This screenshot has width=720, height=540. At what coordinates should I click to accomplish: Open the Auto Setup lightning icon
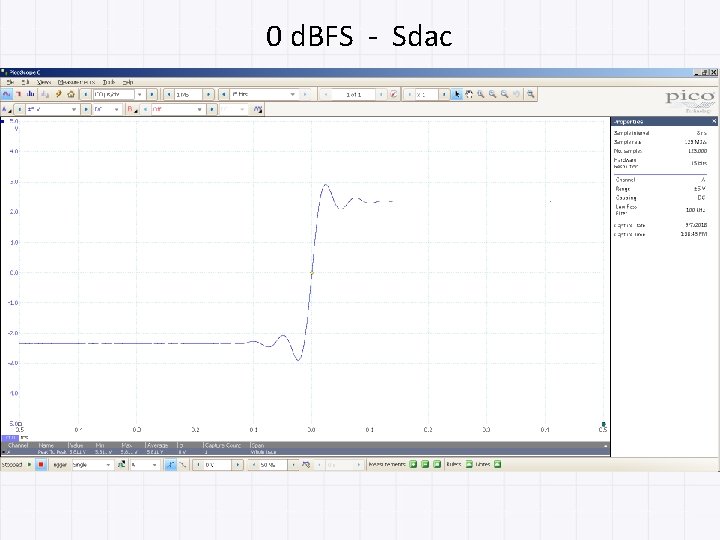[x=58, y=94]
